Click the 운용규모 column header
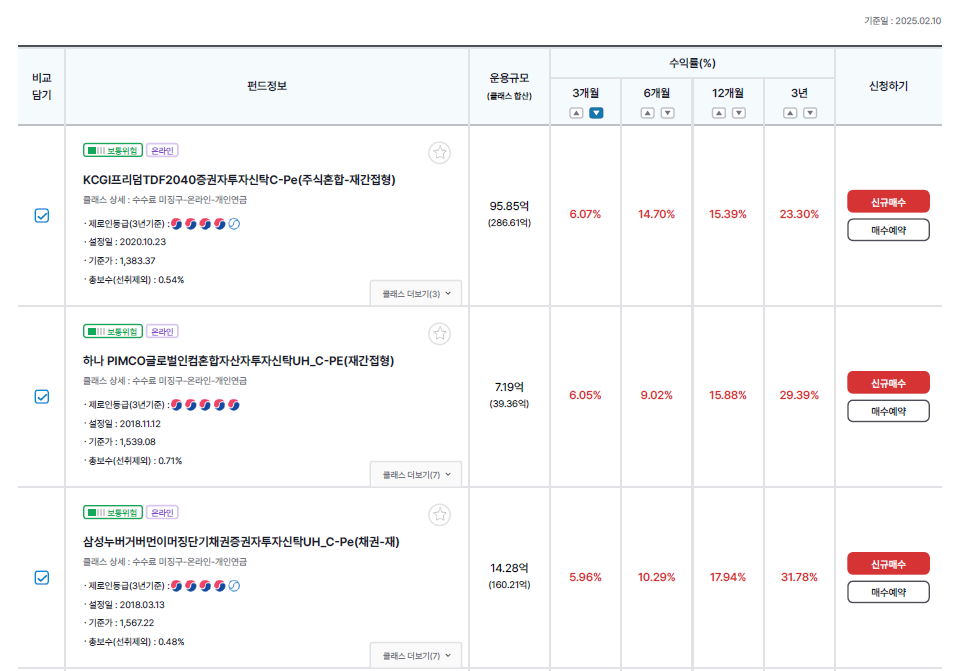This screenshot has width=956, height=671. point(509,86)
